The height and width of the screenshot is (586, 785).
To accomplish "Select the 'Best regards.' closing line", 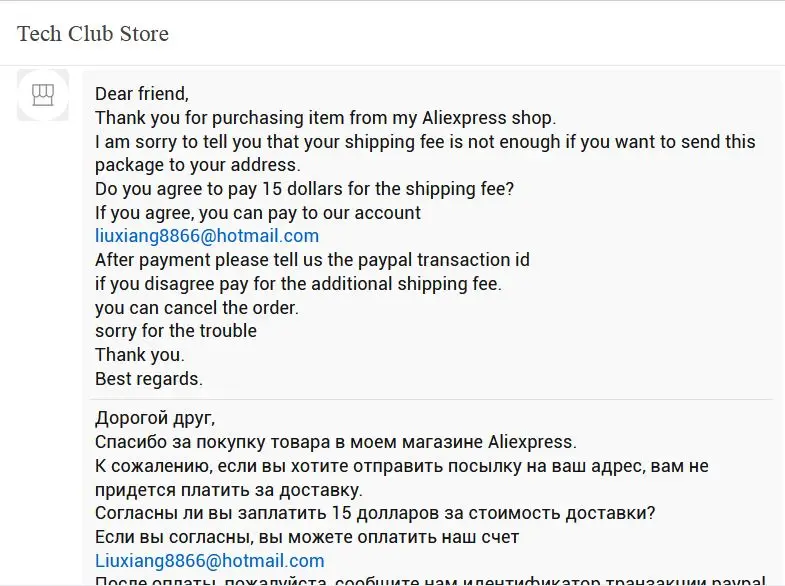I will point(149,379).
